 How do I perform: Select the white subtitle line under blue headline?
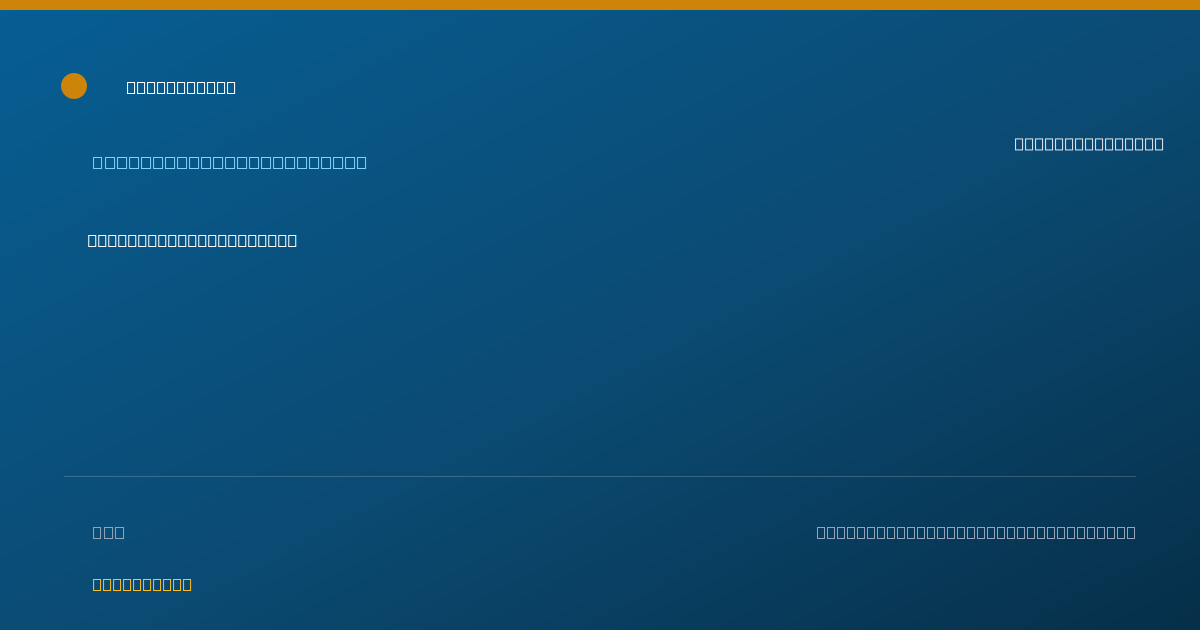pyautogui.click(x=192, y=240)
